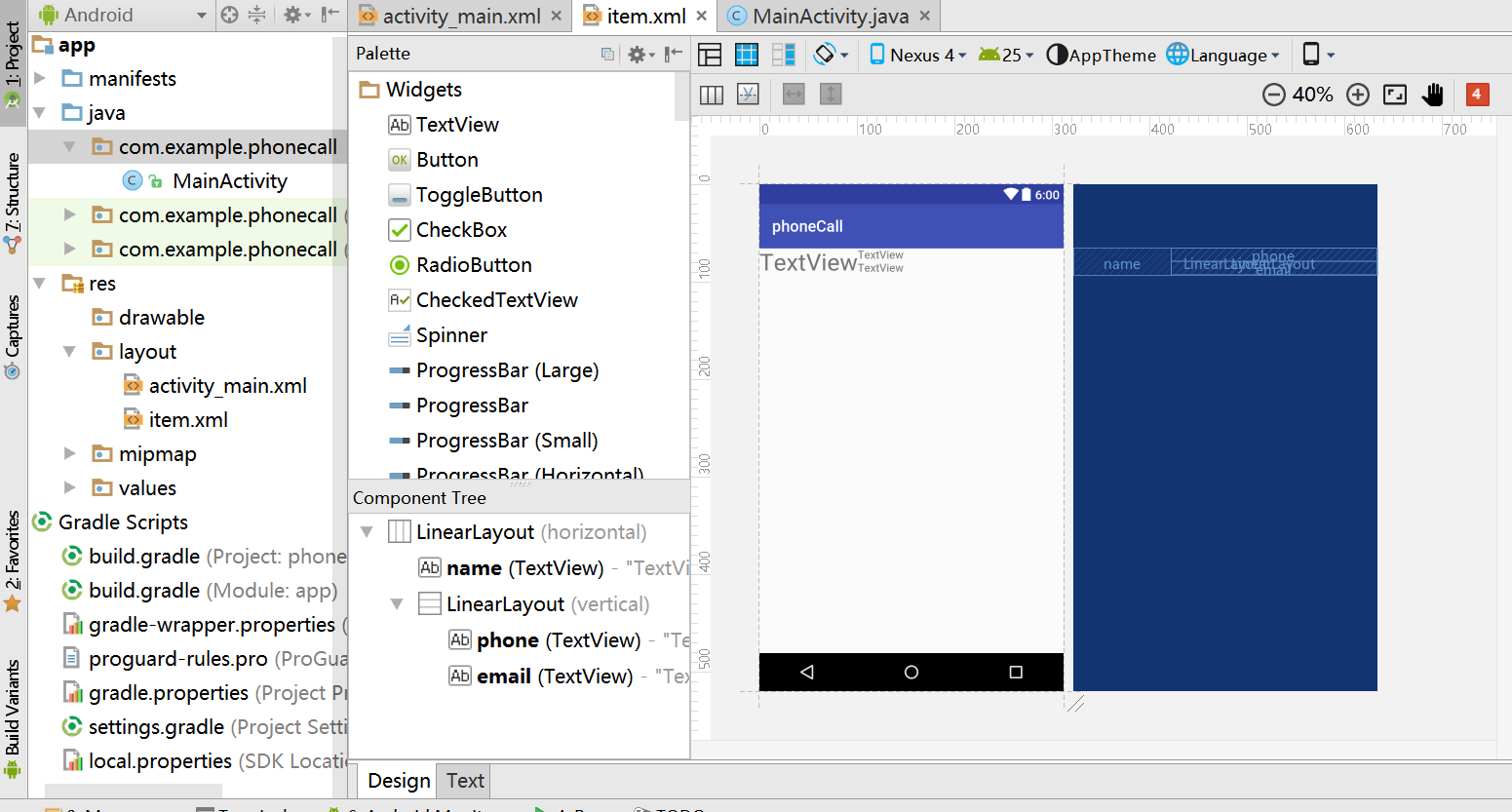Close the MainActivity.java tab
Image resolution: width=1512 pixels, height=812 pixels.
click(x=924, y=16)
